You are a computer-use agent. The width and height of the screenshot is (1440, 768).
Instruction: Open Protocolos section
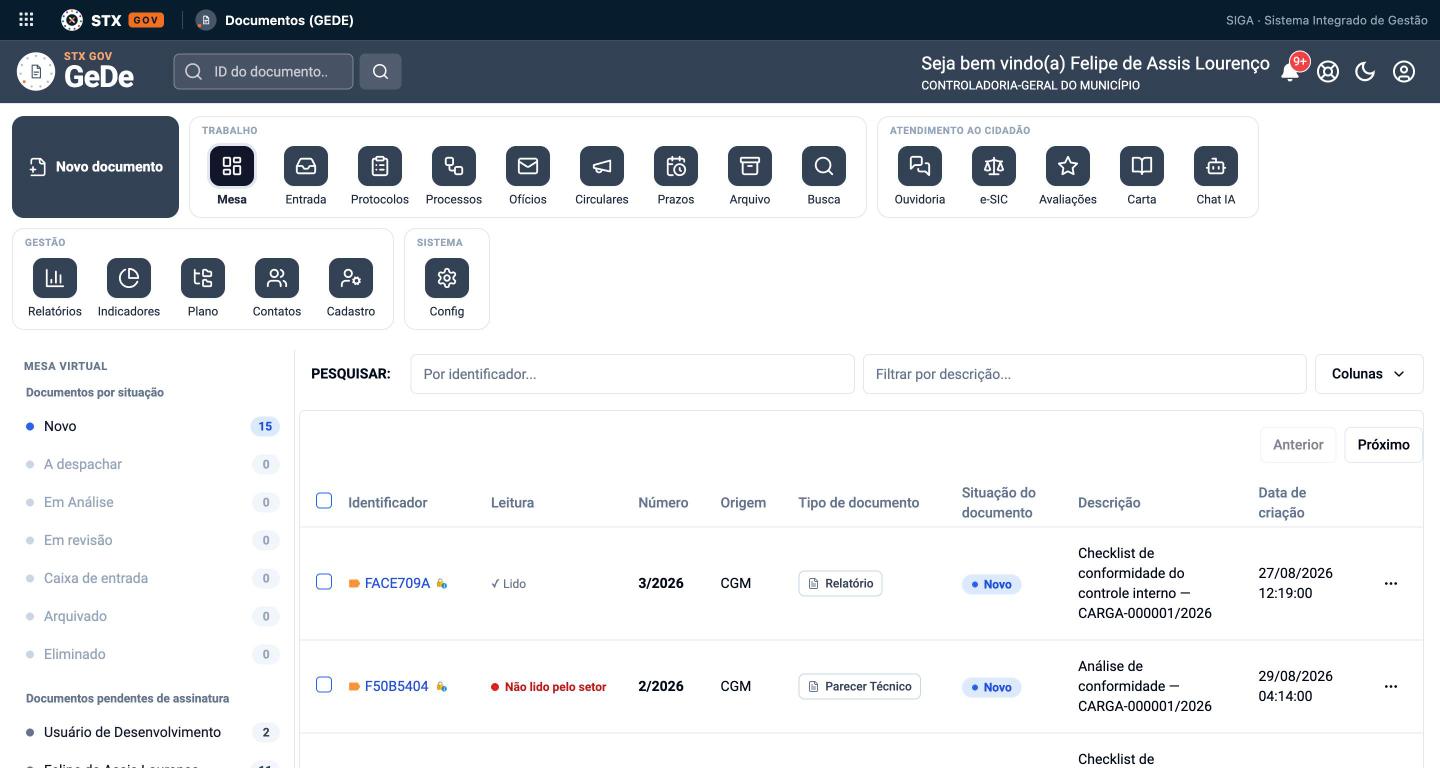(x=380, y=166)
